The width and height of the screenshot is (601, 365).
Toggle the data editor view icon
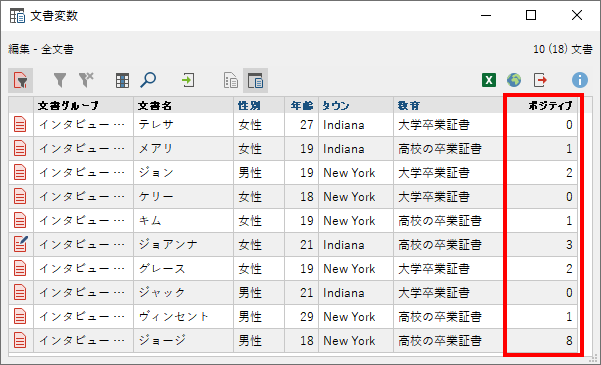tap(255, 81)
